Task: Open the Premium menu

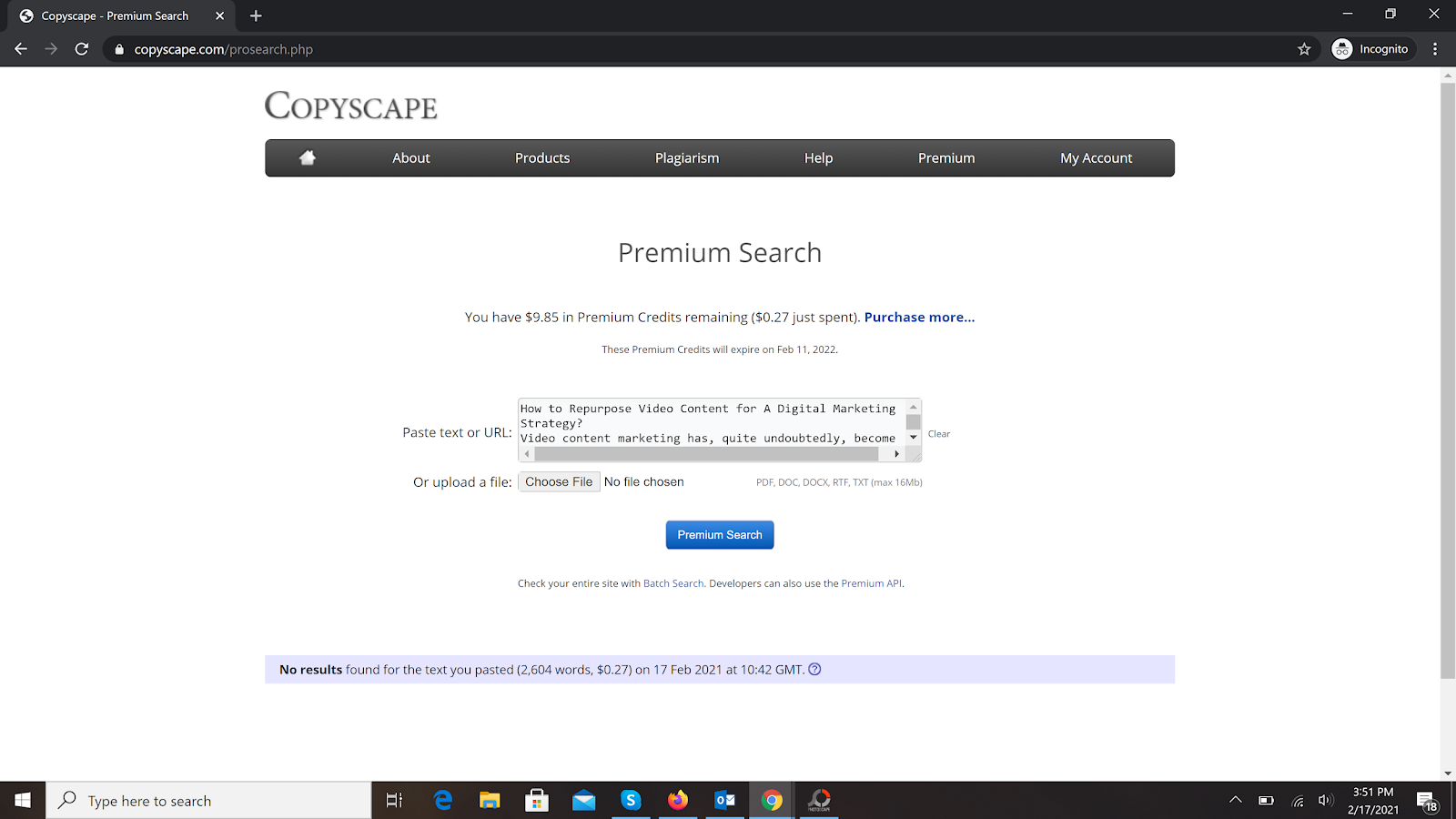Action: tap(946, 157)
